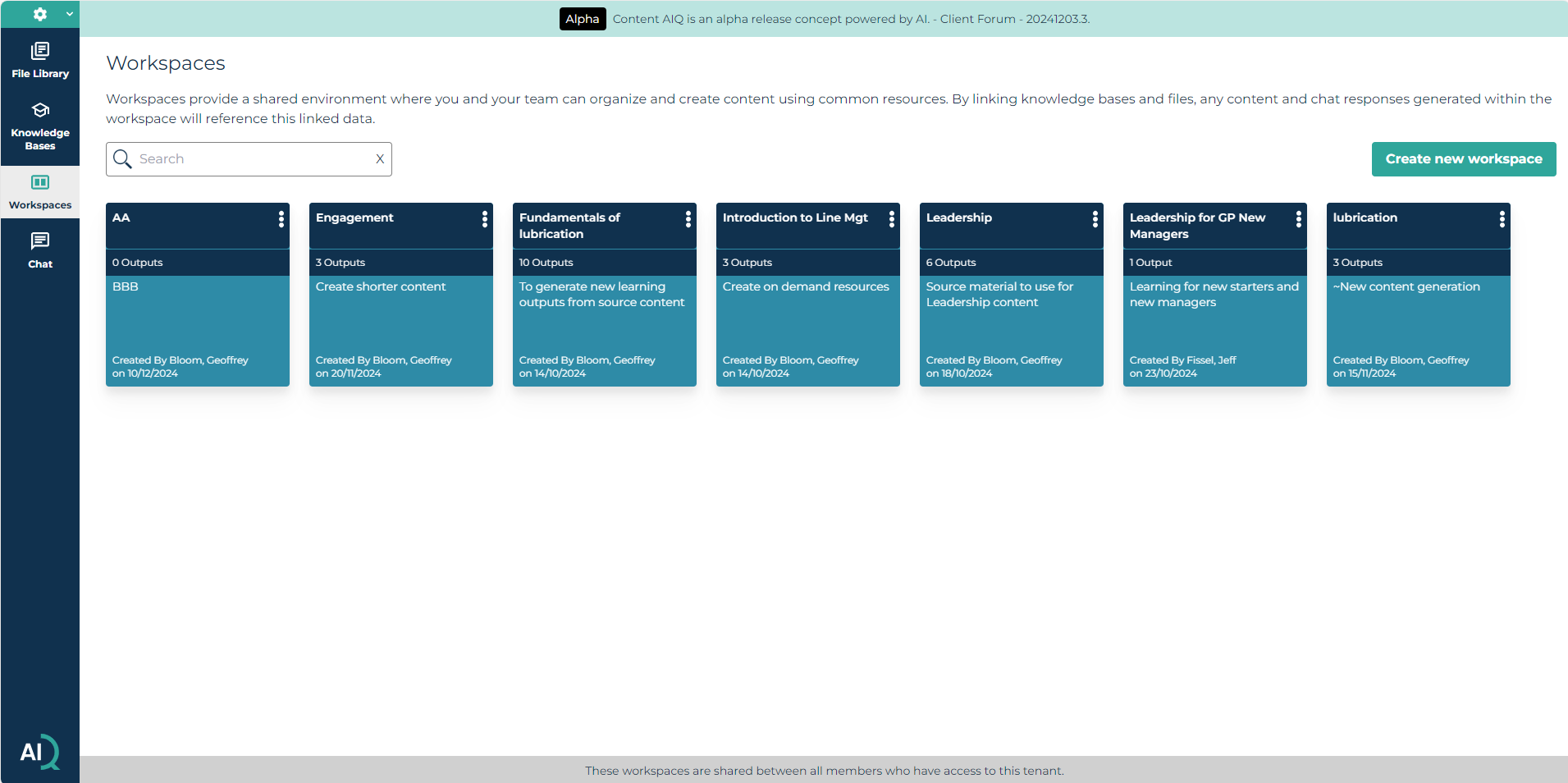This screenshot has width=1568, height=783.
Task: Open Fundamentals of lubrication workspace title
Action: point(569,226)
